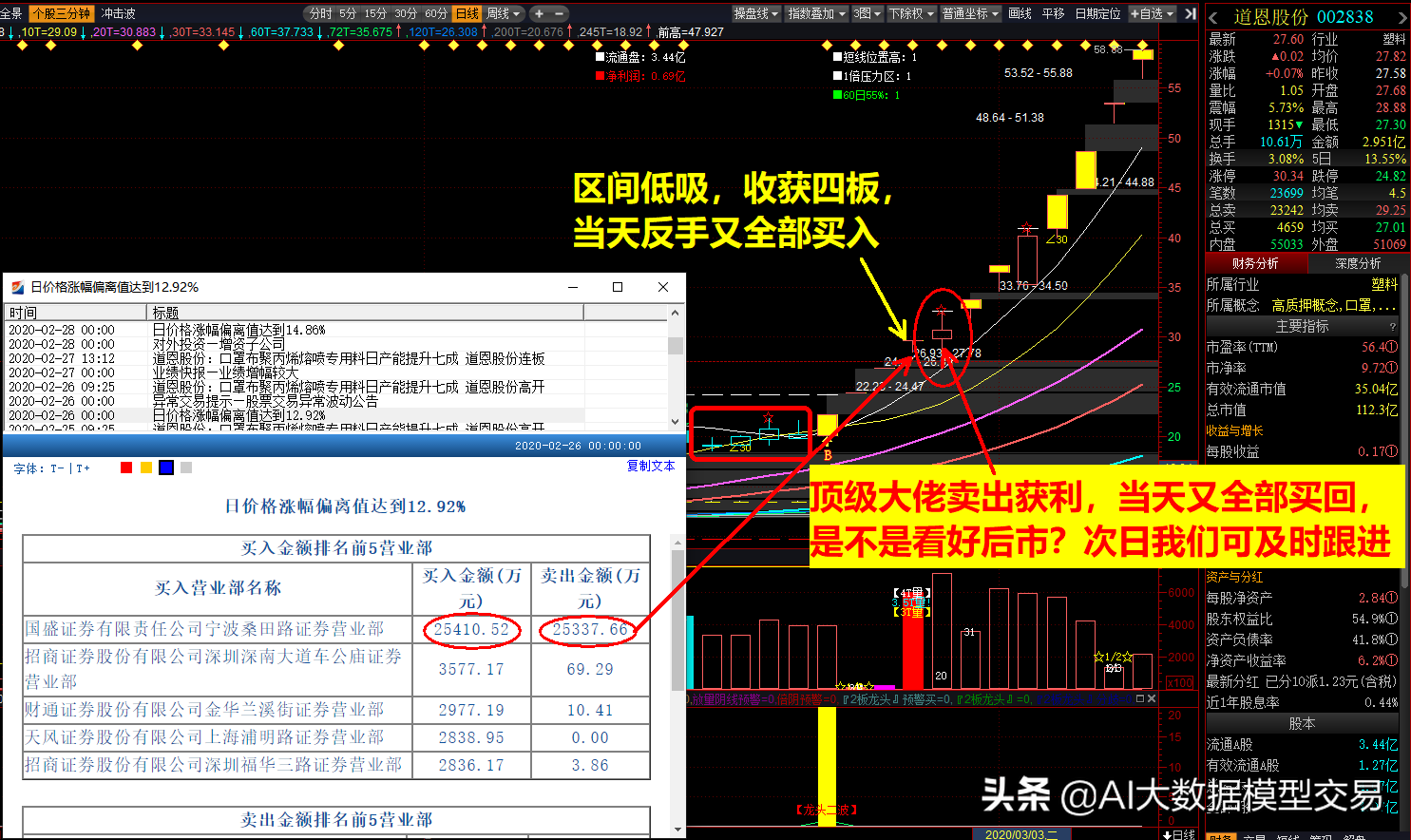This screenshot has height=840, width=1411.
Task: Switch to 深度分析 tab in side panel
Action: [x=1358, y=263]
